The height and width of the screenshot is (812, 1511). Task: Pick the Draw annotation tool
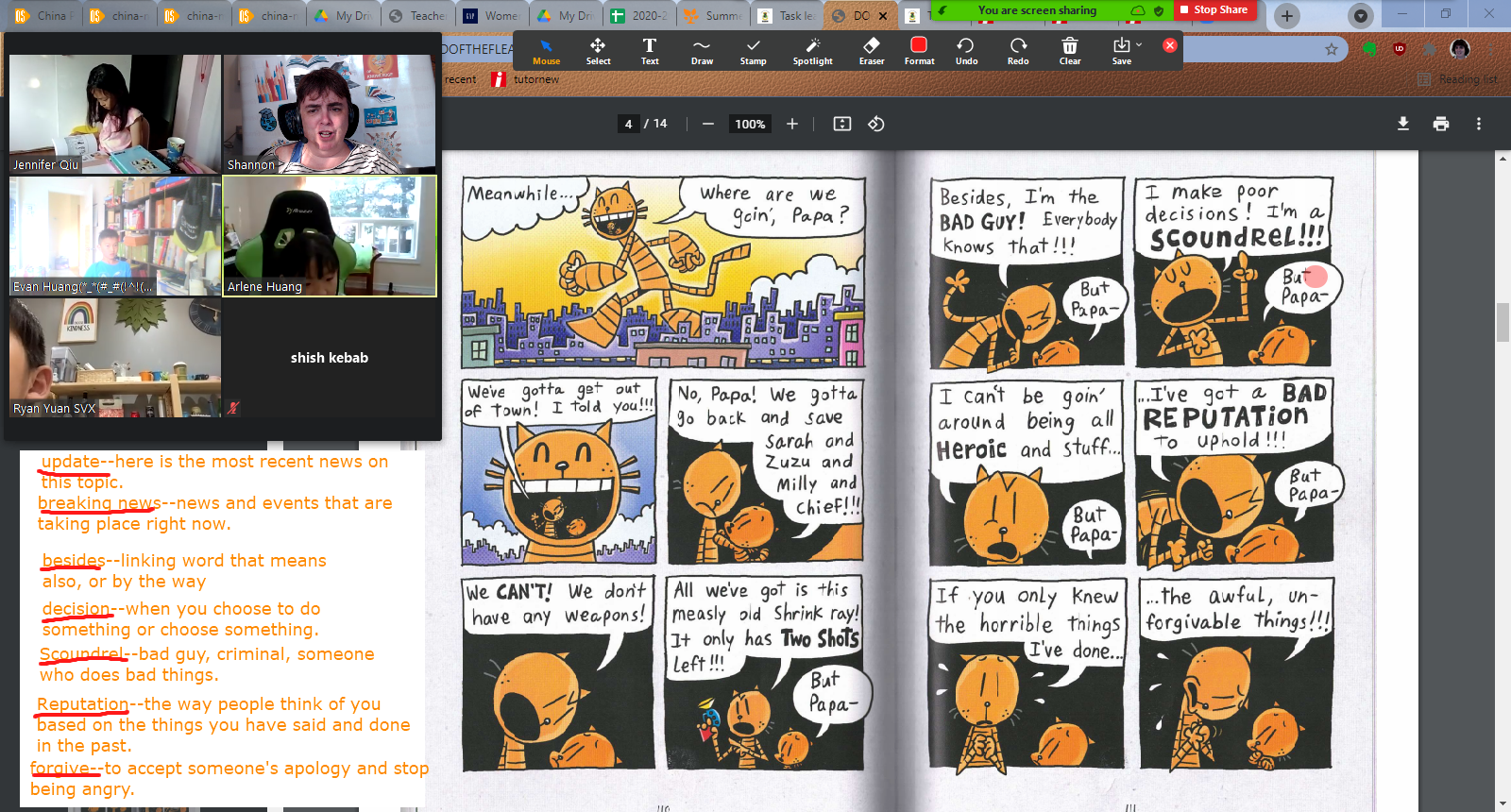[x=702, y=51]
